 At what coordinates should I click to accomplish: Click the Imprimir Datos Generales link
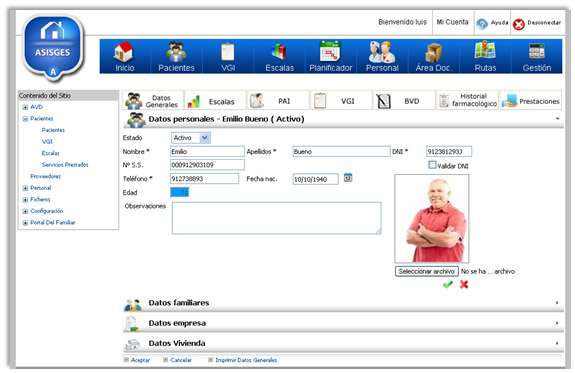coord(246,360)
